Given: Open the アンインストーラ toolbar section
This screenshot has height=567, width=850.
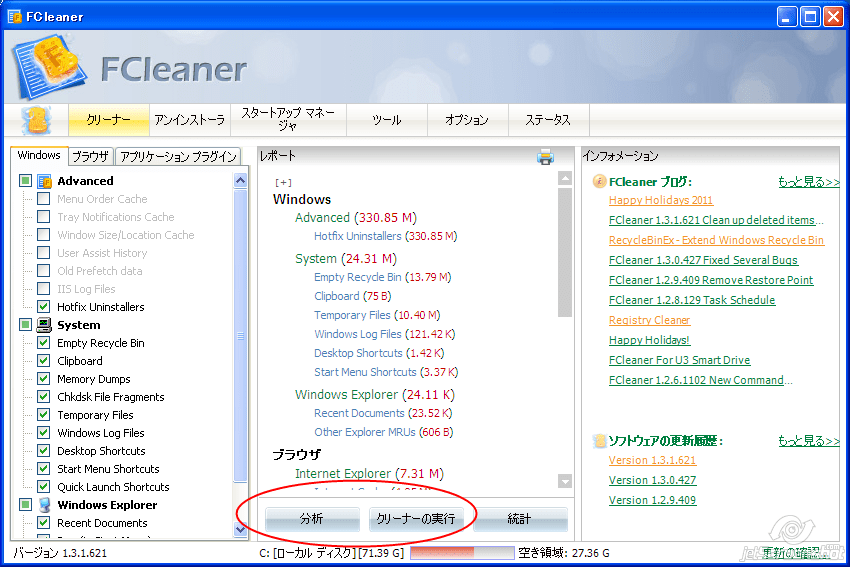Looking at the screenshot, I should 189,120.
